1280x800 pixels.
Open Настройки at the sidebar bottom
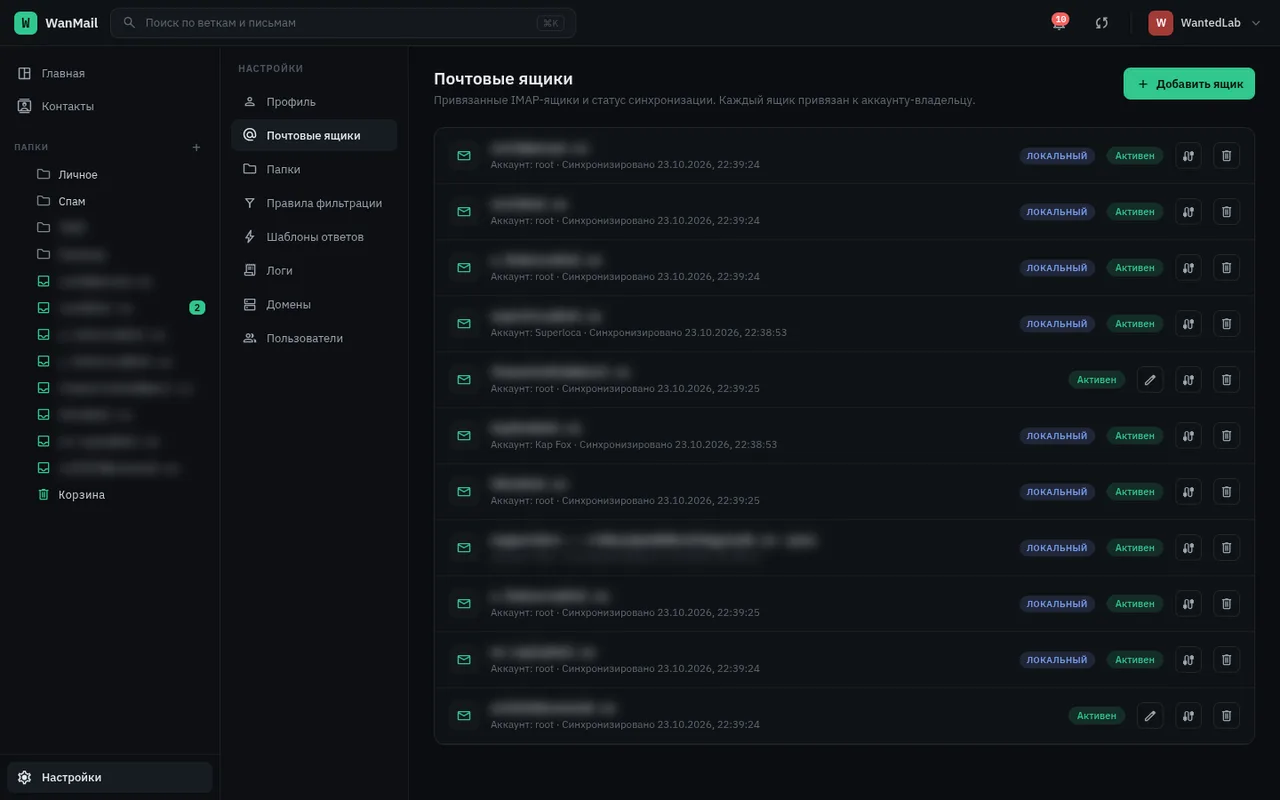coord(110,777)
